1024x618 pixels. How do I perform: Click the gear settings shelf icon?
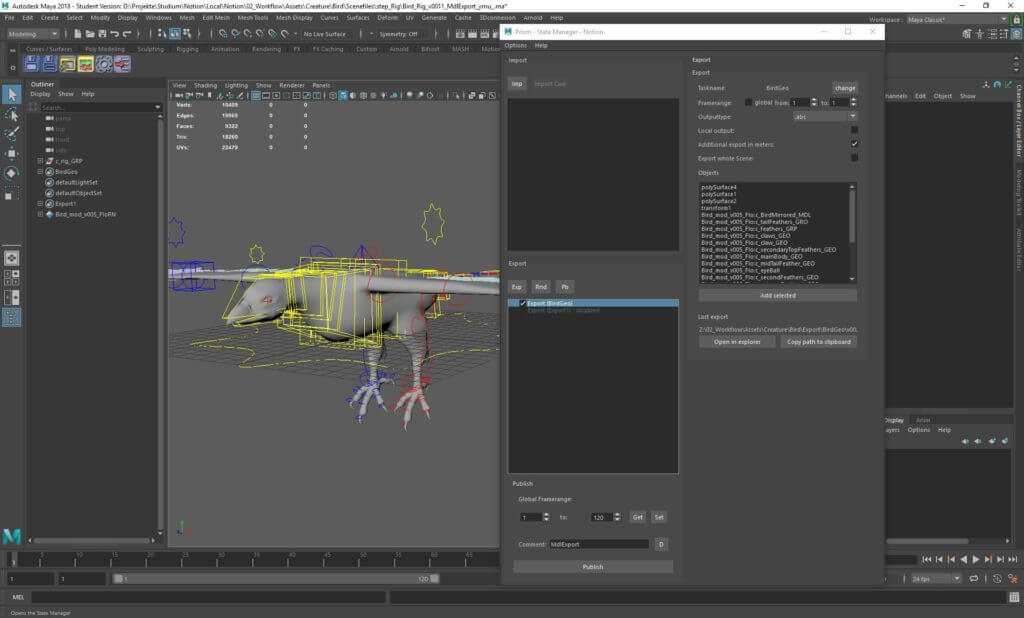105,64
